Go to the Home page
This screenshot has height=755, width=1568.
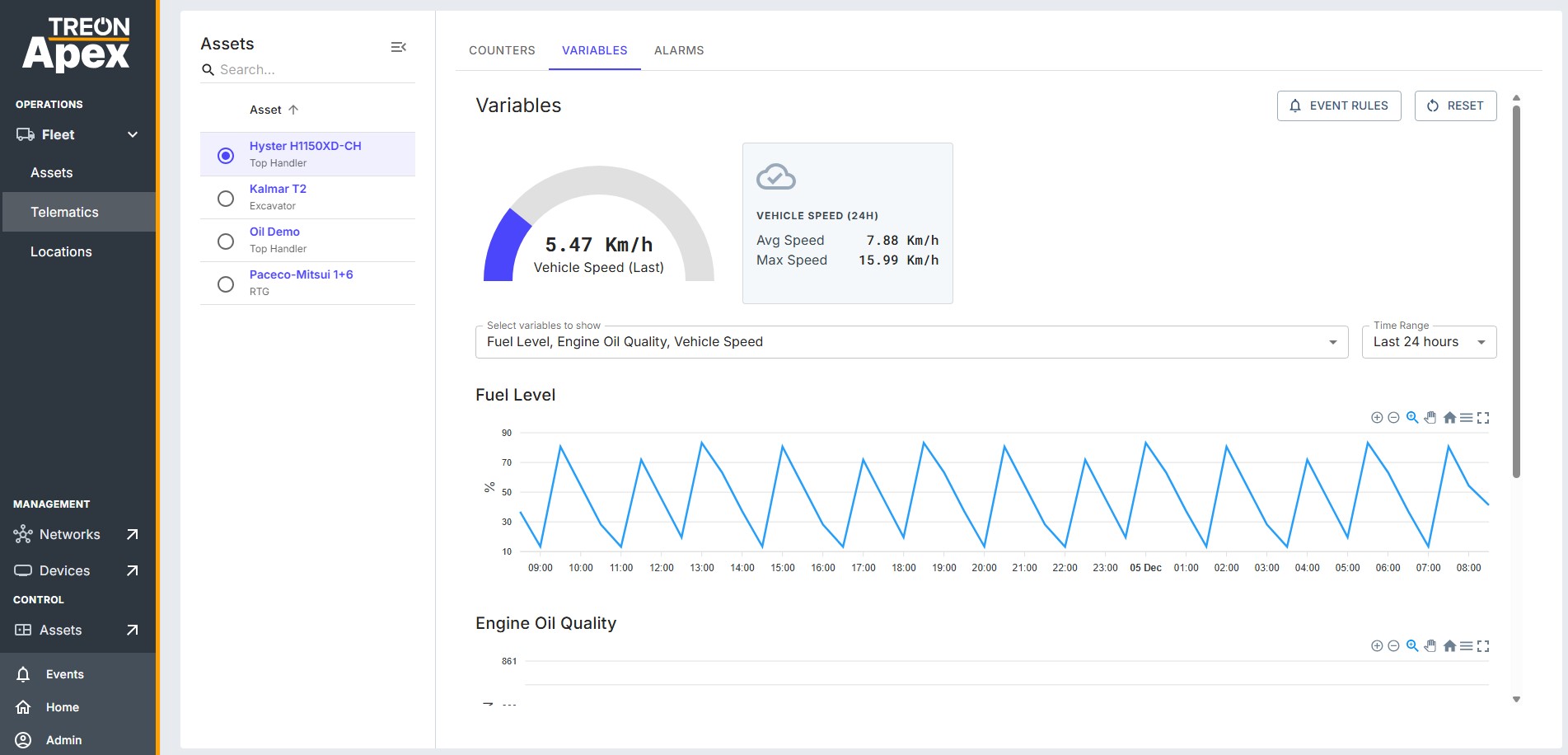coord(63,707)
